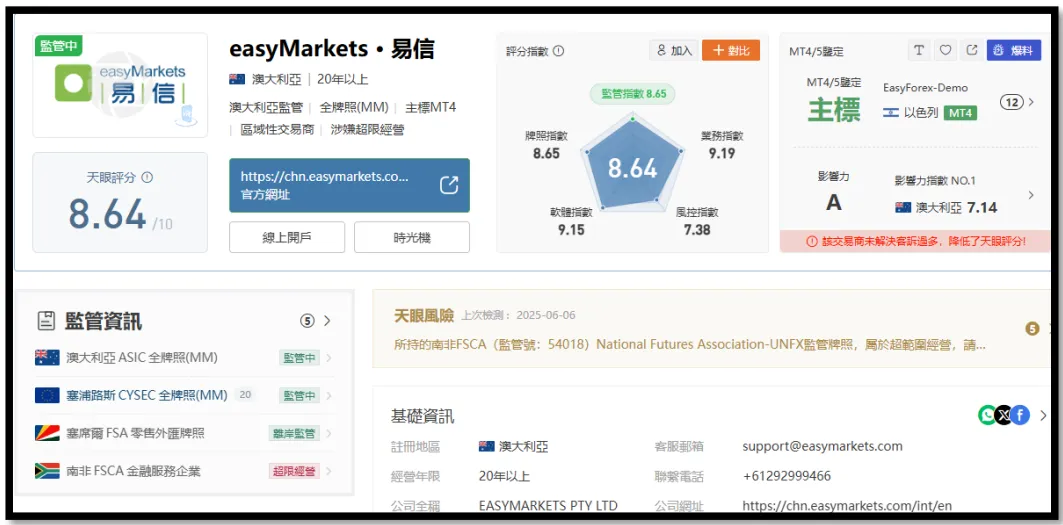The width and height of the screenshot is (1063, 525).
Task: Click the 區域性交易商 tag
Action: (x=277, y=130)
